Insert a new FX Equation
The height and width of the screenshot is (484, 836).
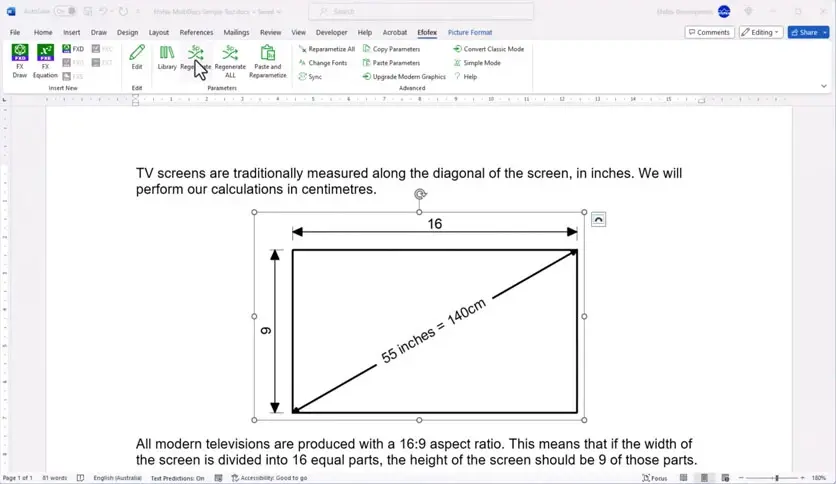45,61
